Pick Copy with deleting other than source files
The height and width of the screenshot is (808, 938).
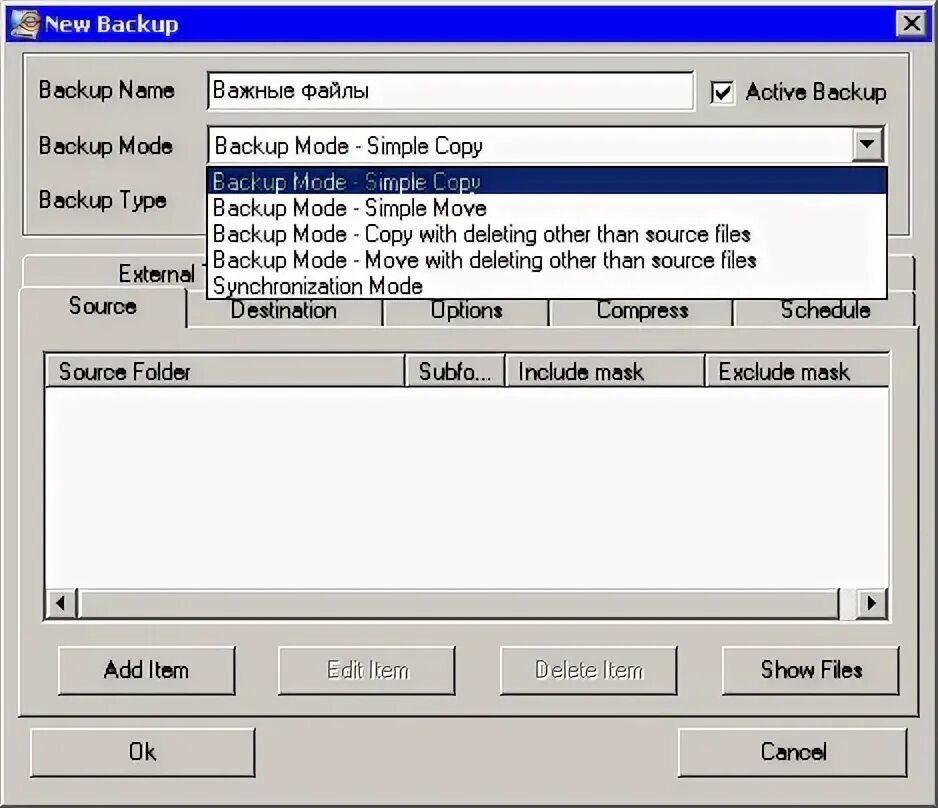pyautogui.click(x=546, y=234)
